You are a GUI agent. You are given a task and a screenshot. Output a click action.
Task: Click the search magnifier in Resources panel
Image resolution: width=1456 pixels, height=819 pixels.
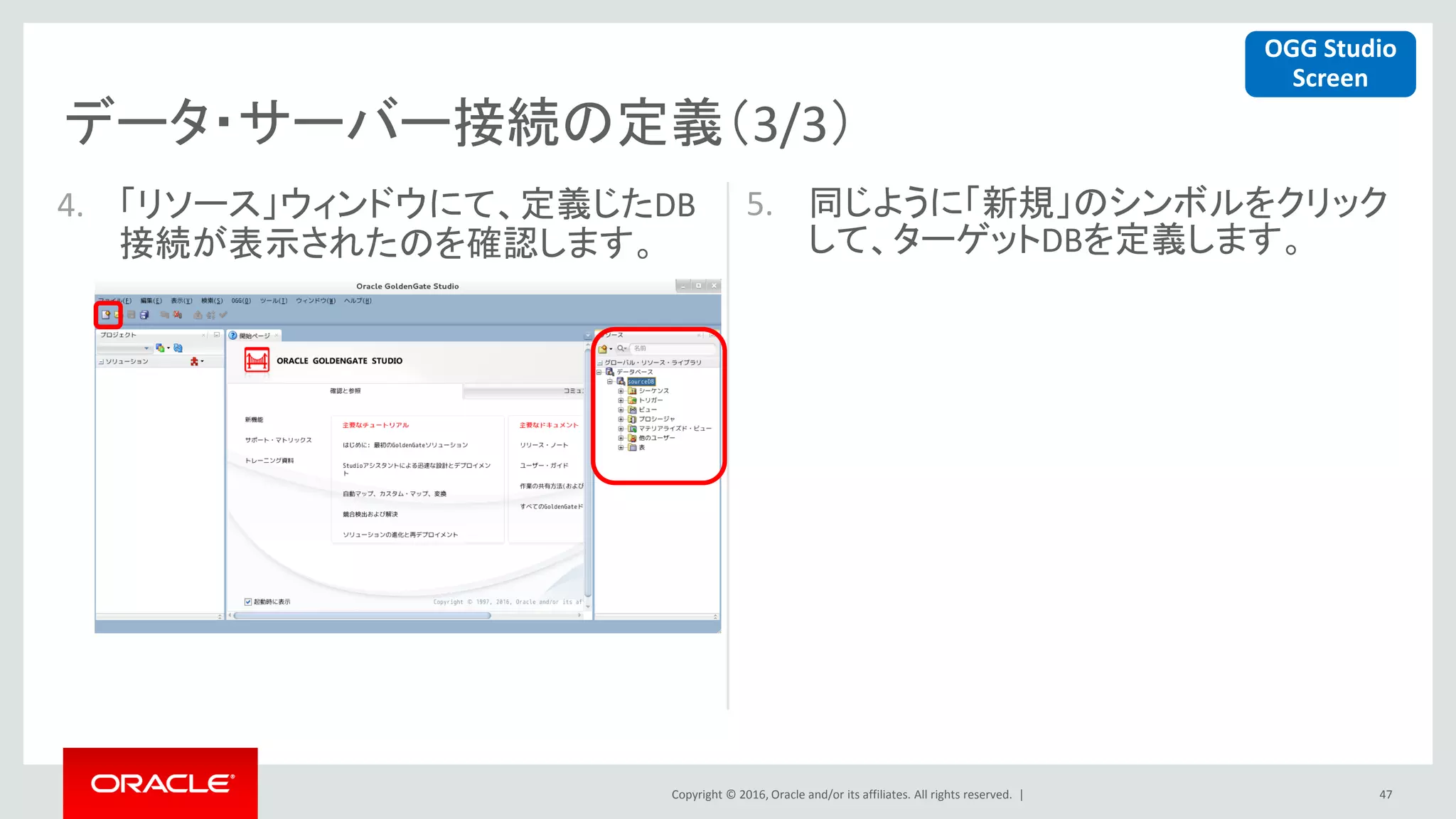tap(621, 348)
